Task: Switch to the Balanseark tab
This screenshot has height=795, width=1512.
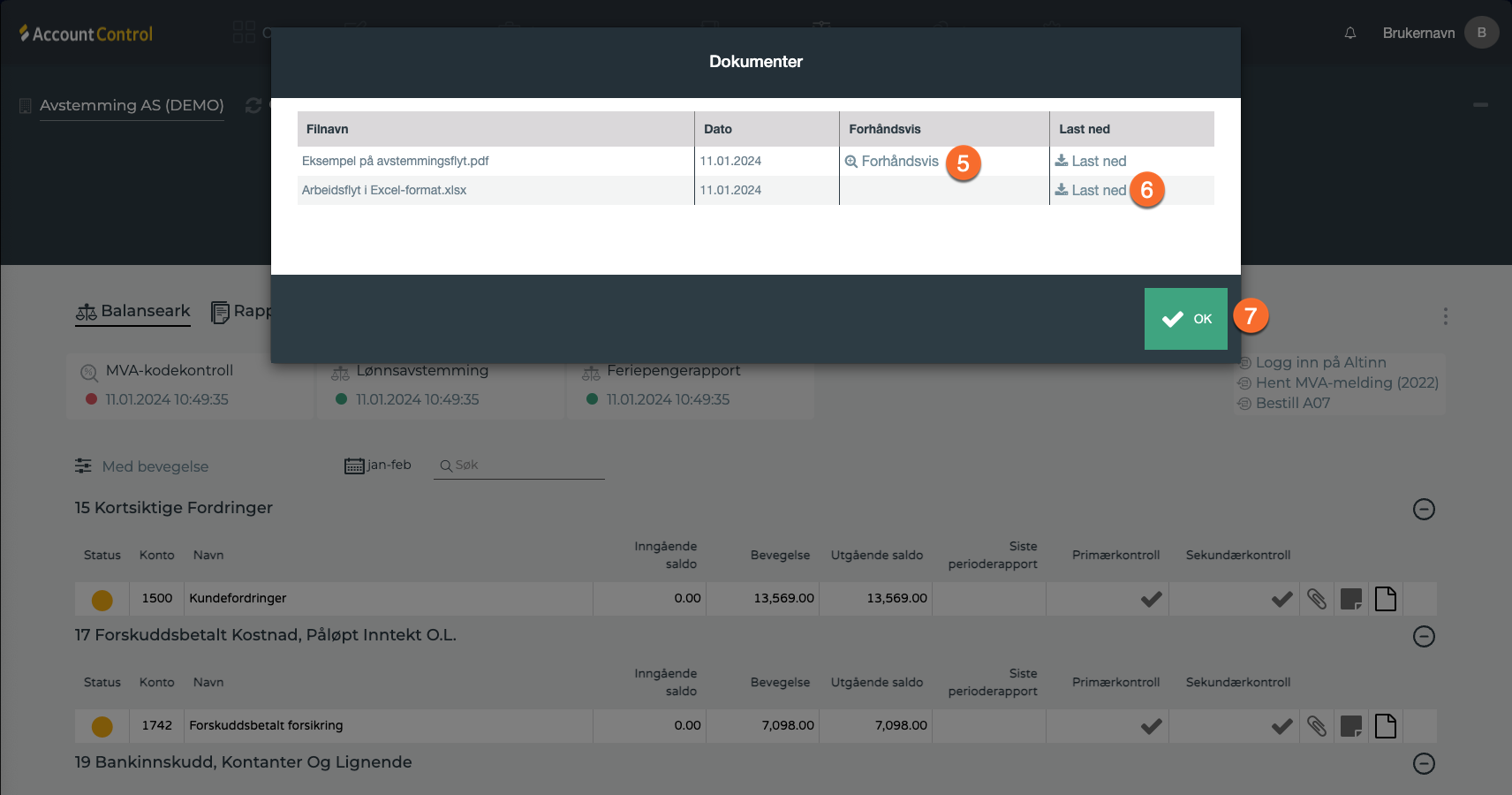Action: tap(133, 311)
